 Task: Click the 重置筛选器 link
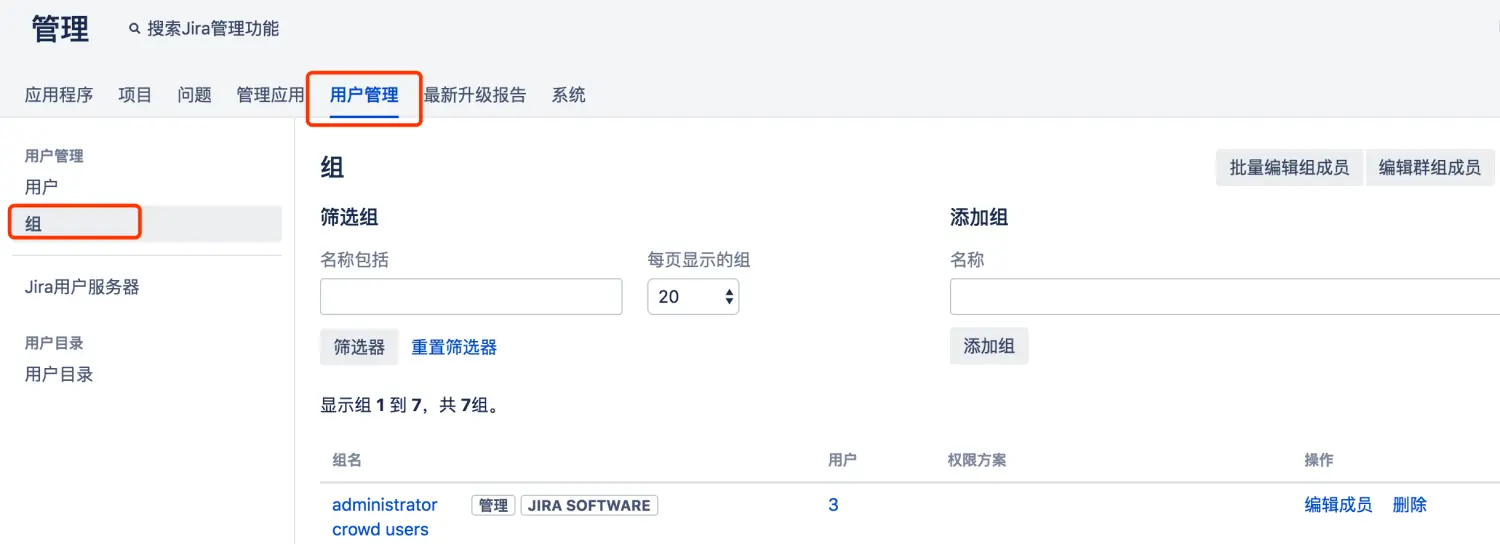point(454,347)
